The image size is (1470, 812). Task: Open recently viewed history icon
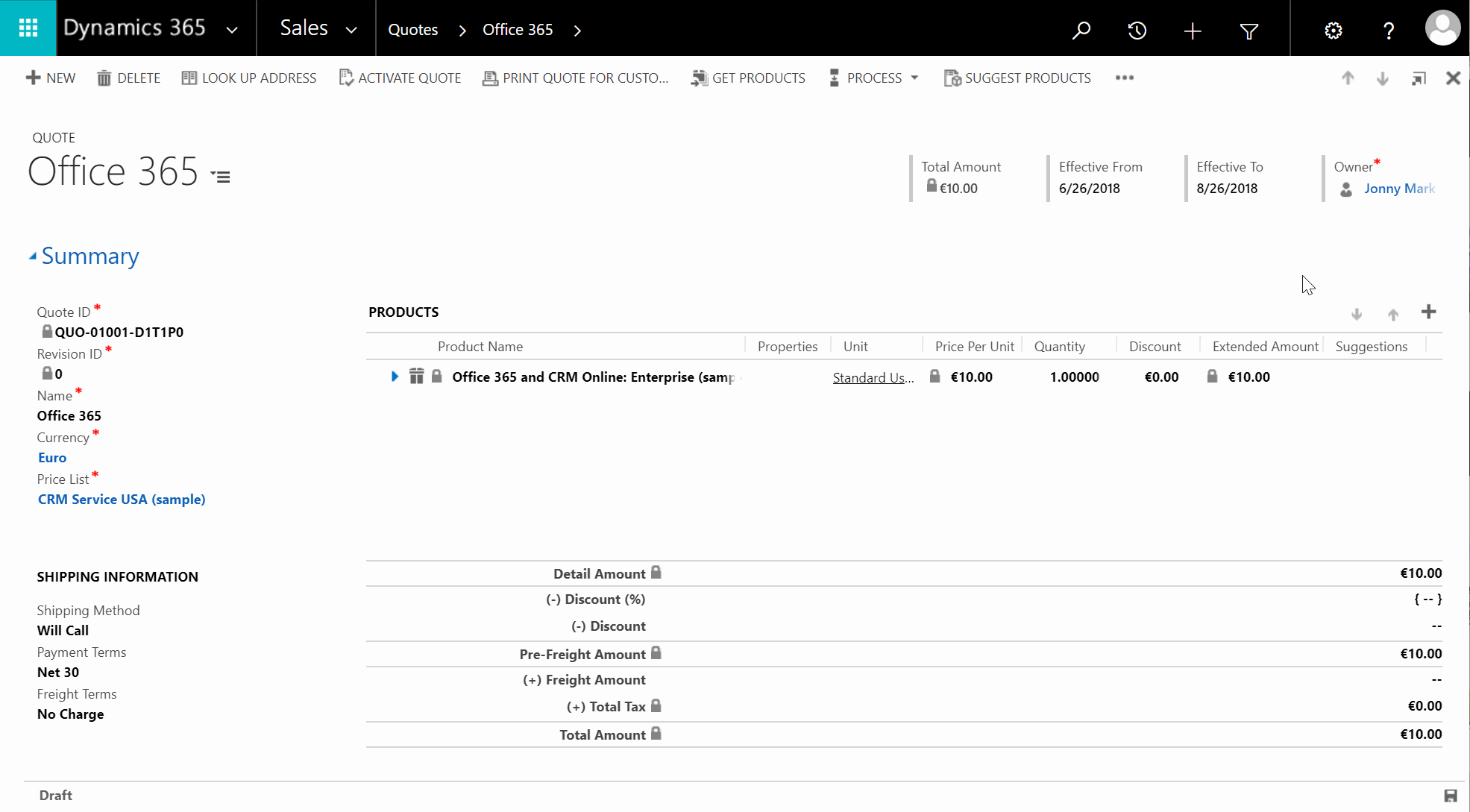click(x=1137, y=30)
